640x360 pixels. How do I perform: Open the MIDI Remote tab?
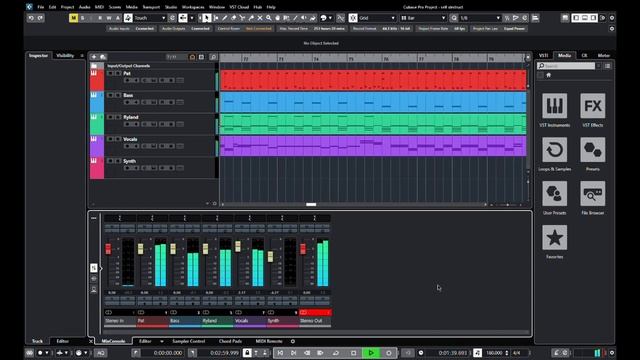pos(269,341)
